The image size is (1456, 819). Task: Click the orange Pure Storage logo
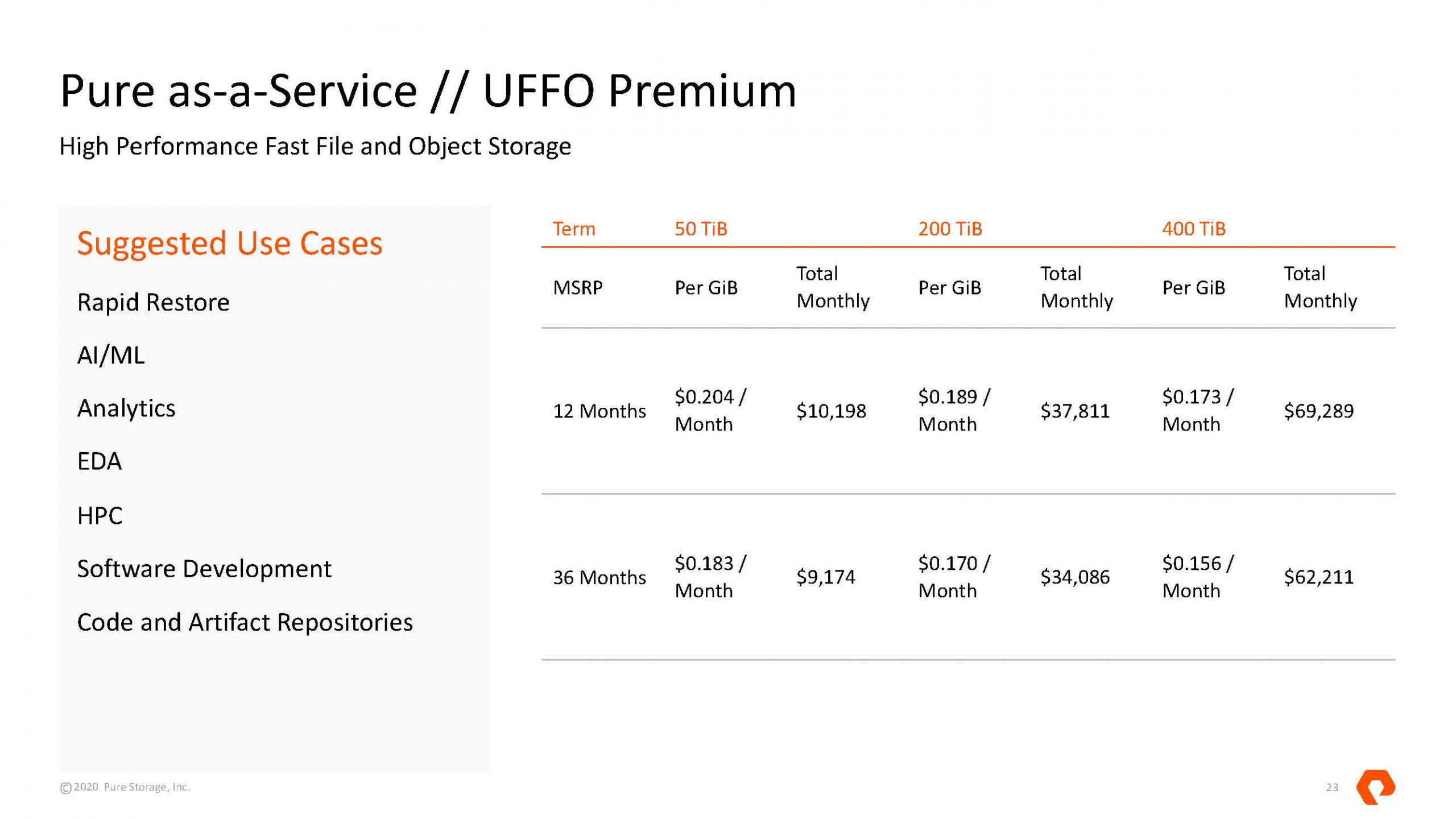1375,787
